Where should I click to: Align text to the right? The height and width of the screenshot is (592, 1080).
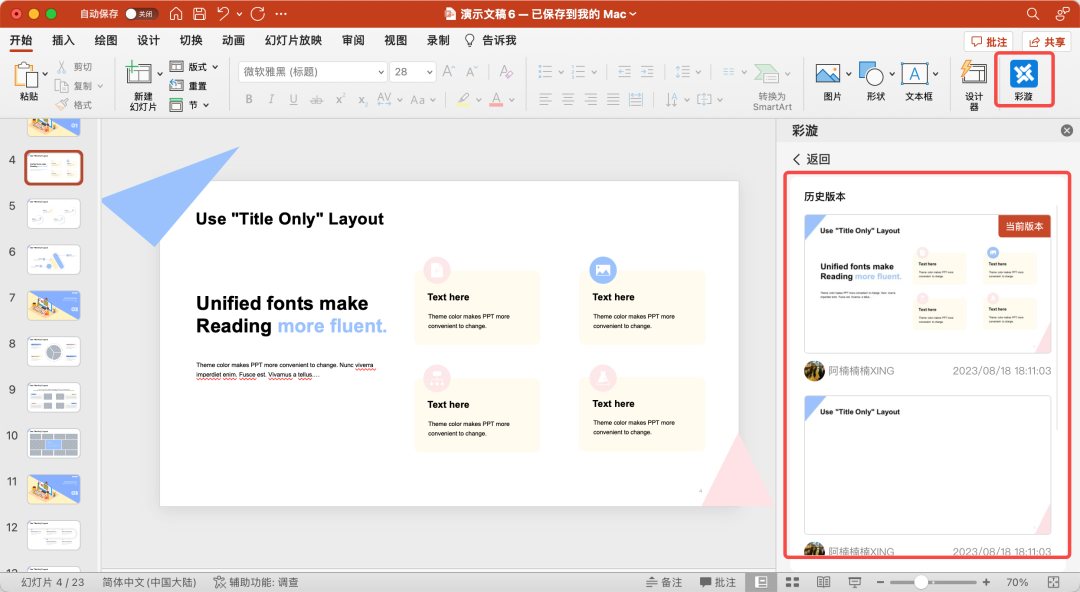tap(591, 100)
